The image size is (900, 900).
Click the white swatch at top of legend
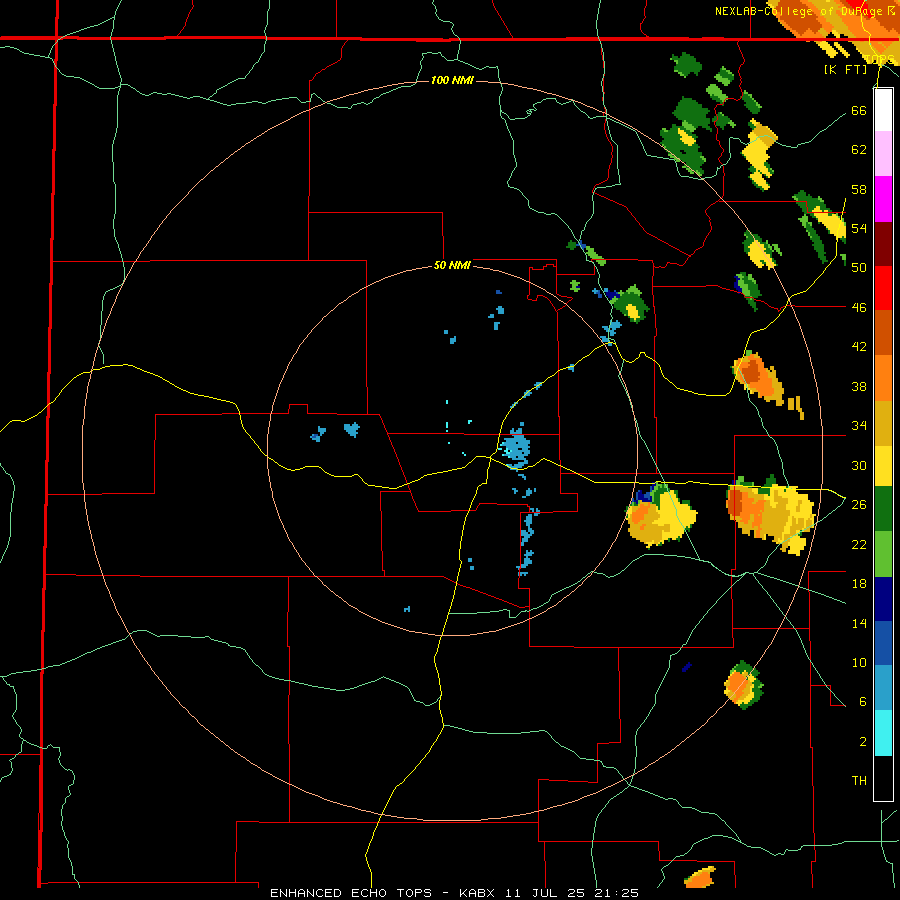[883, 110]
